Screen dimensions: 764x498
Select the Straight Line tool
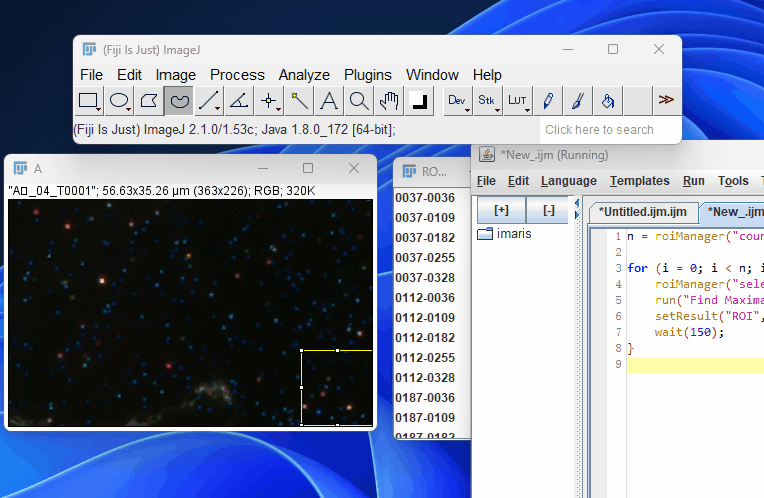pos(209,101)
